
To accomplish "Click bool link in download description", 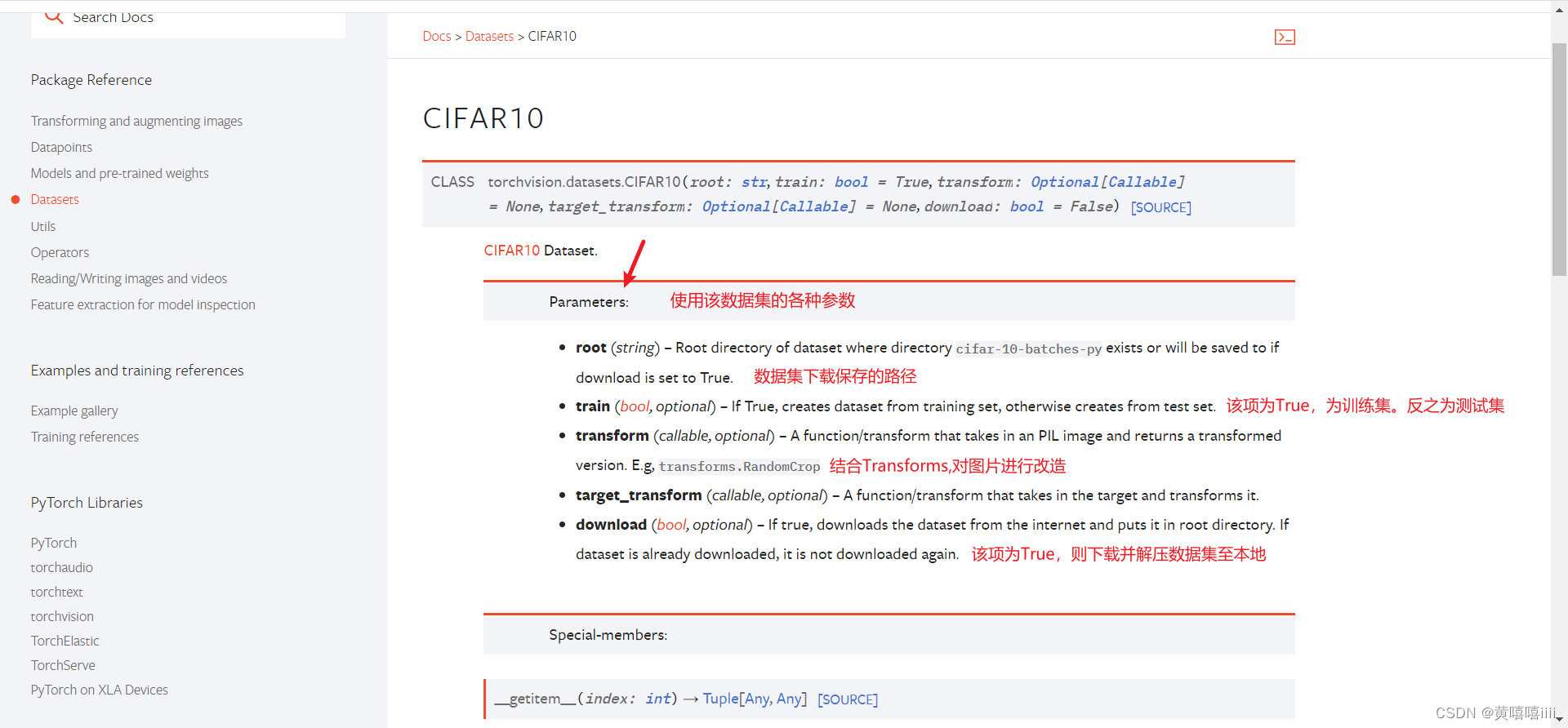I will coord(671,525).
